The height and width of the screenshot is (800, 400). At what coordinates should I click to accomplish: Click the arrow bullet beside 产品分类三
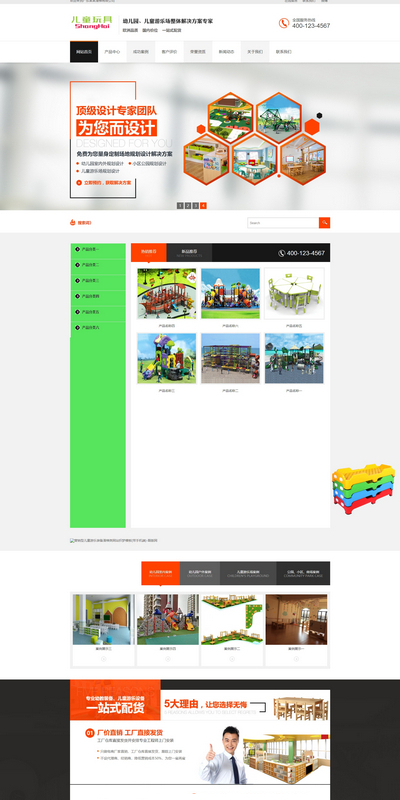tap(78, 281)
